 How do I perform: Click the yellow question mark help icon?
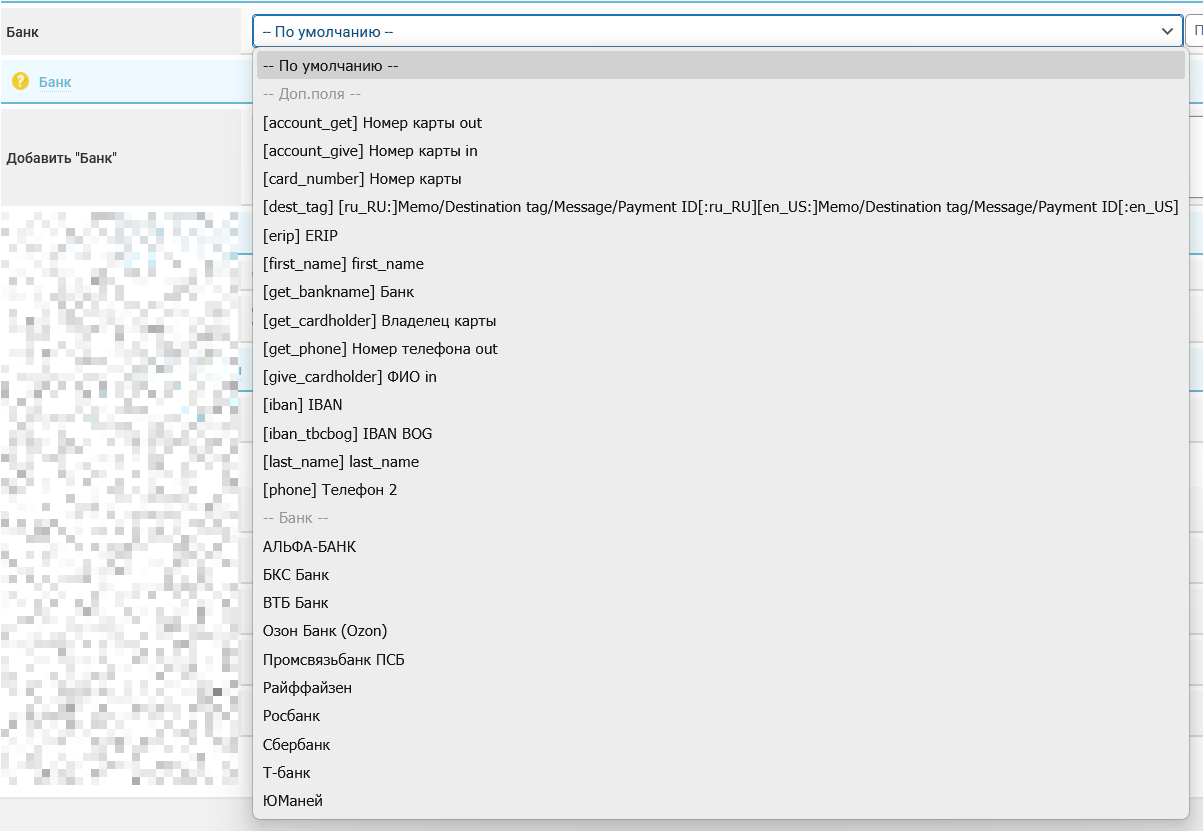point(20,81)
